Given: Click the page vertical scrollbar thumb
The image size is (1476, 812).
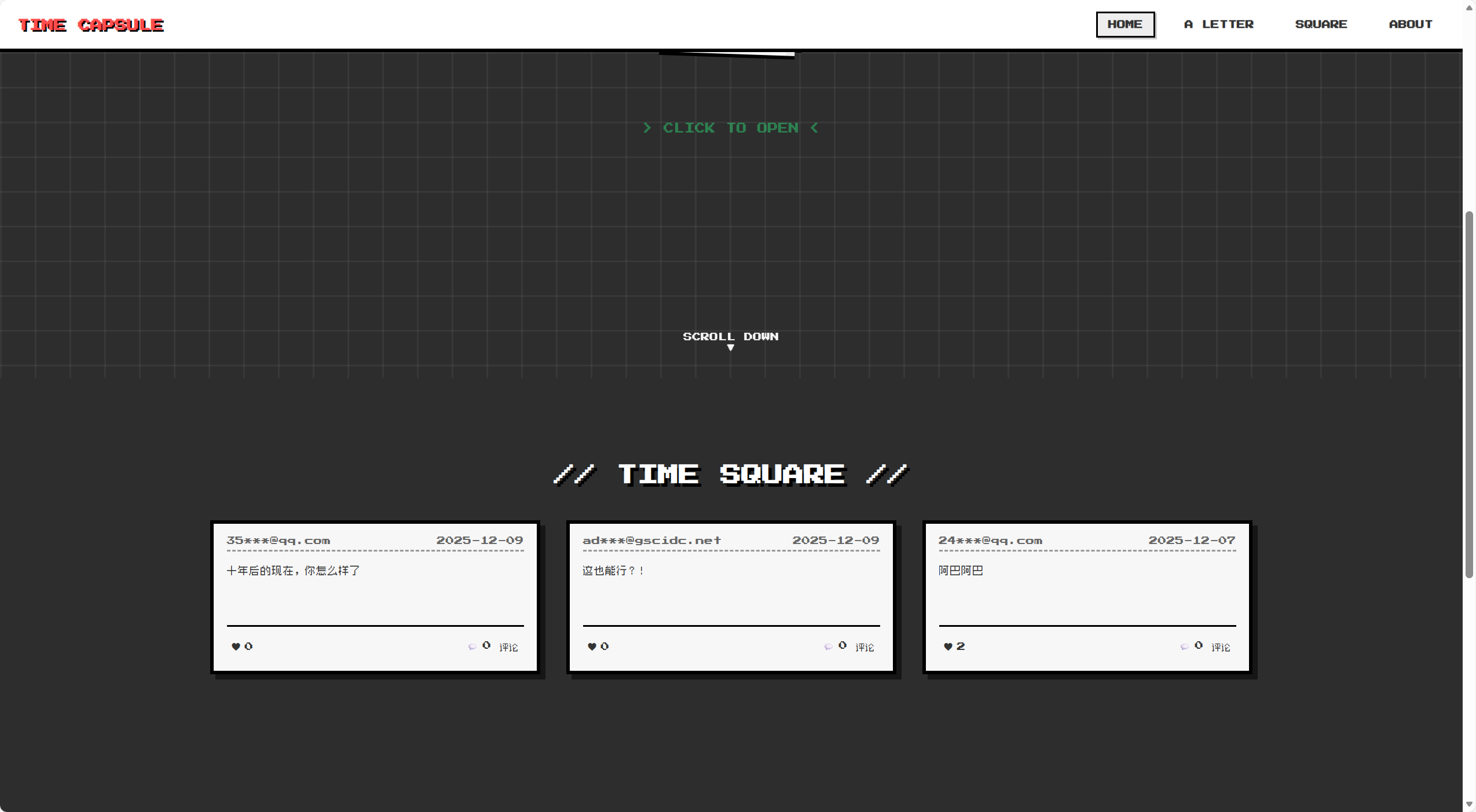Looking at the screenshot, I should [1469, 394].
